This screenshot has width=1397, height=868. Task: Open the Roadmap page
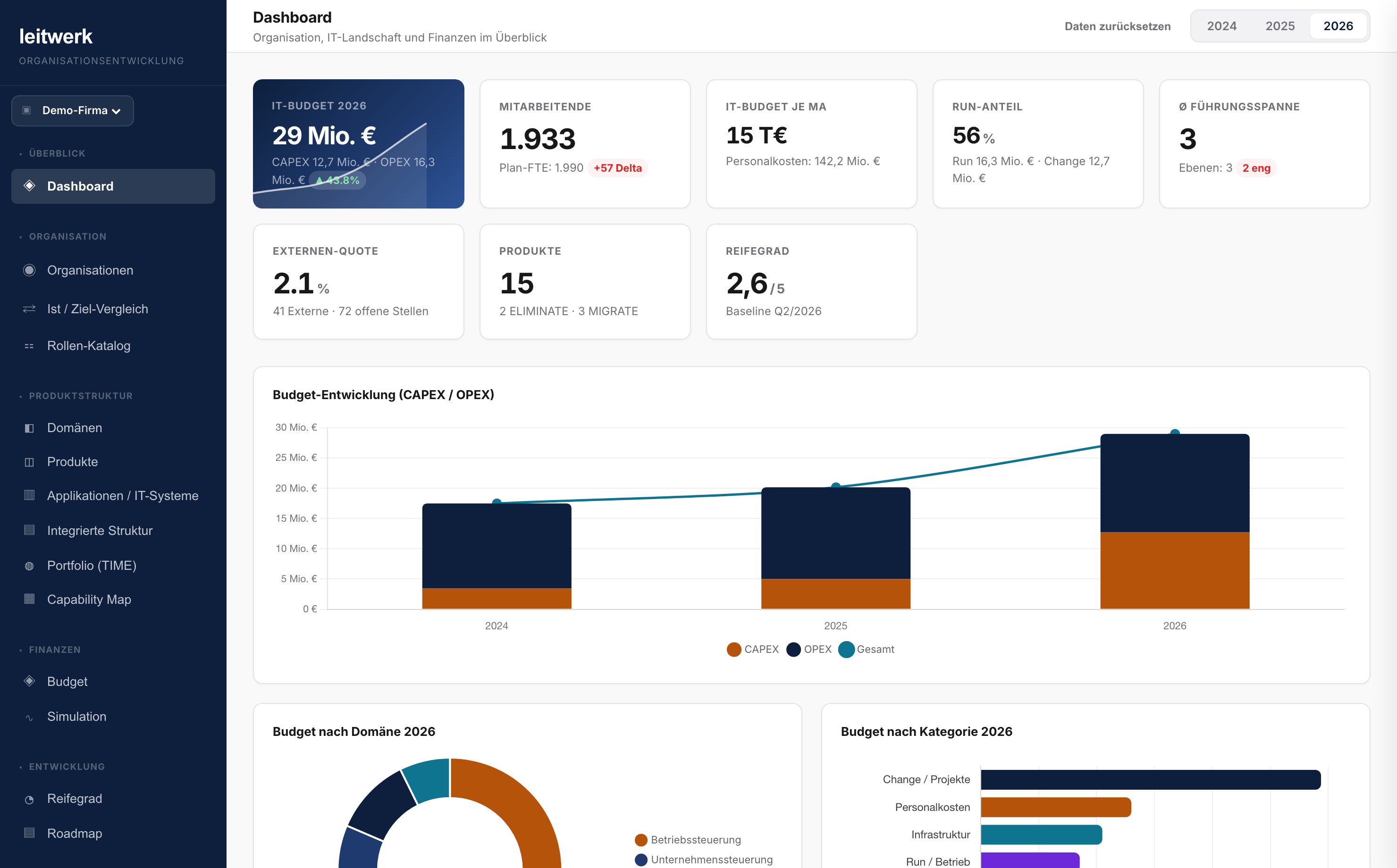point(113,834)
